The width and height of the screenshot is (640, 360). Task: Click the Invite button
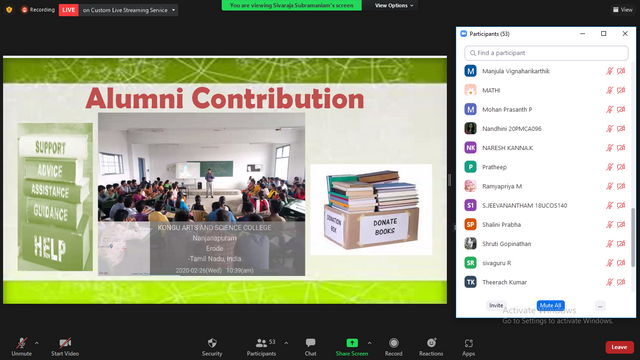click(x=496, y=305)
